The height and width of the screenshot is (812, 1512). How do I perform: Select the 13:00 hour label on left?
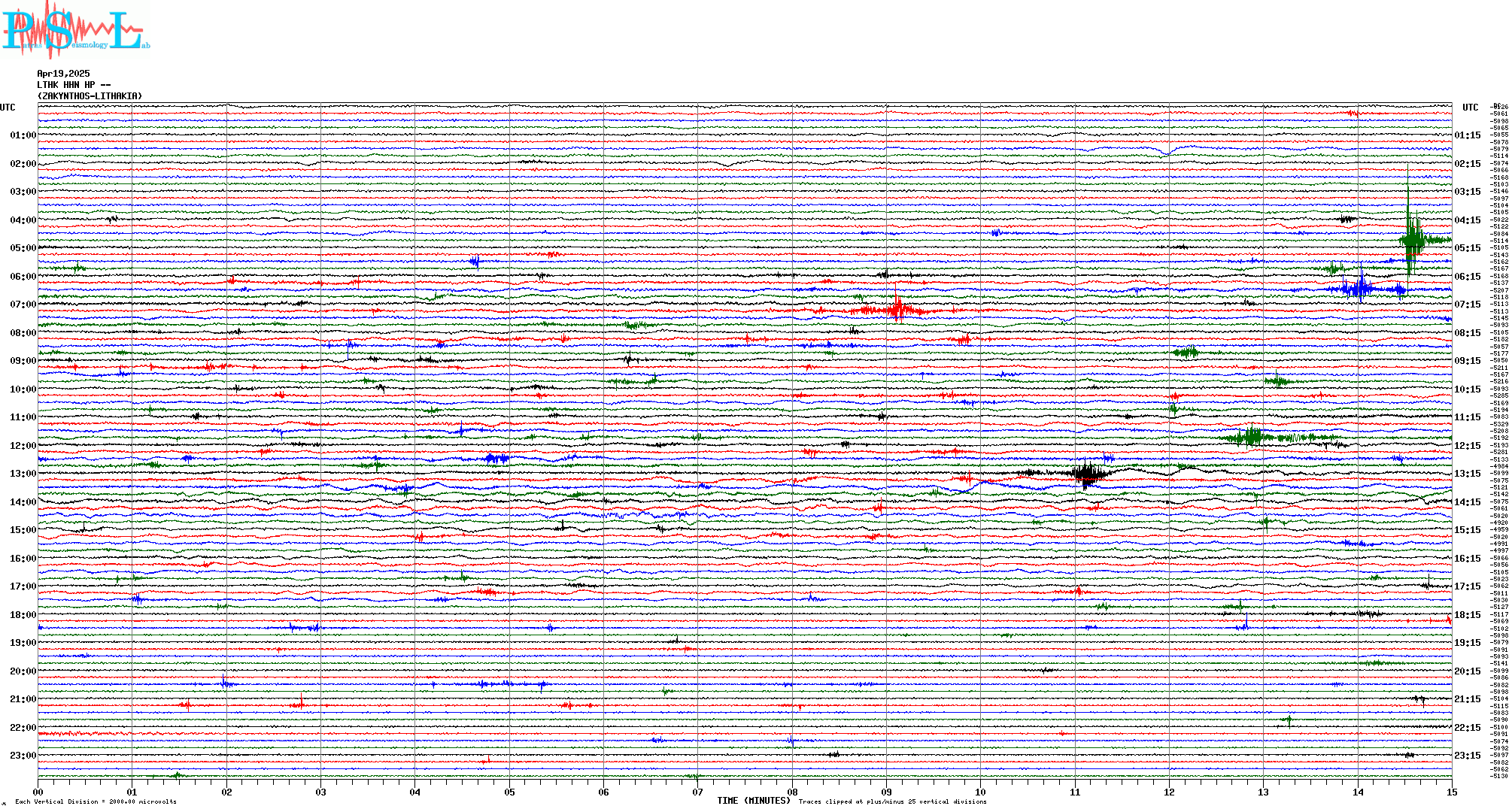23,474
